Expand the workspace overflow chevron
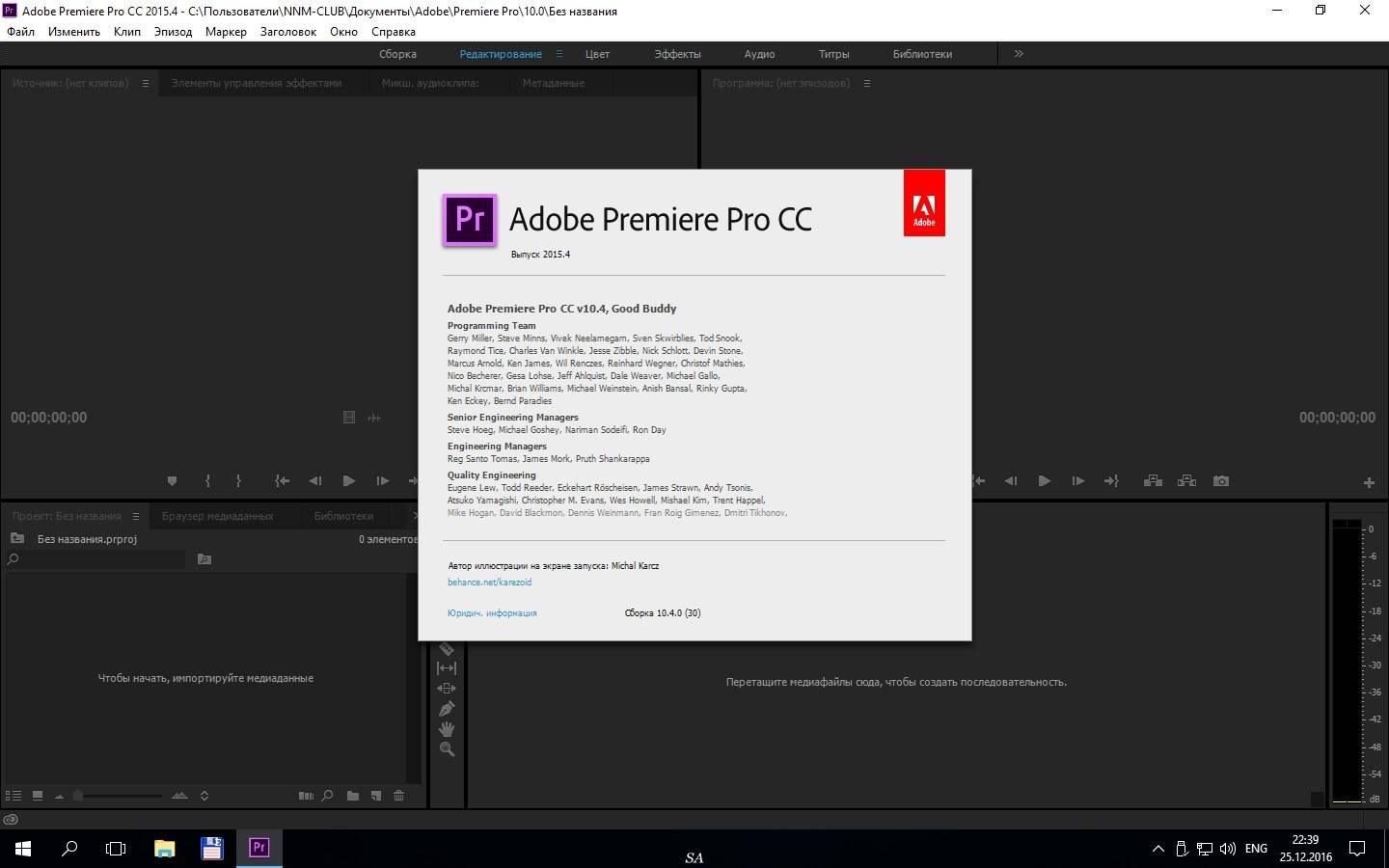 [1019, 54]
